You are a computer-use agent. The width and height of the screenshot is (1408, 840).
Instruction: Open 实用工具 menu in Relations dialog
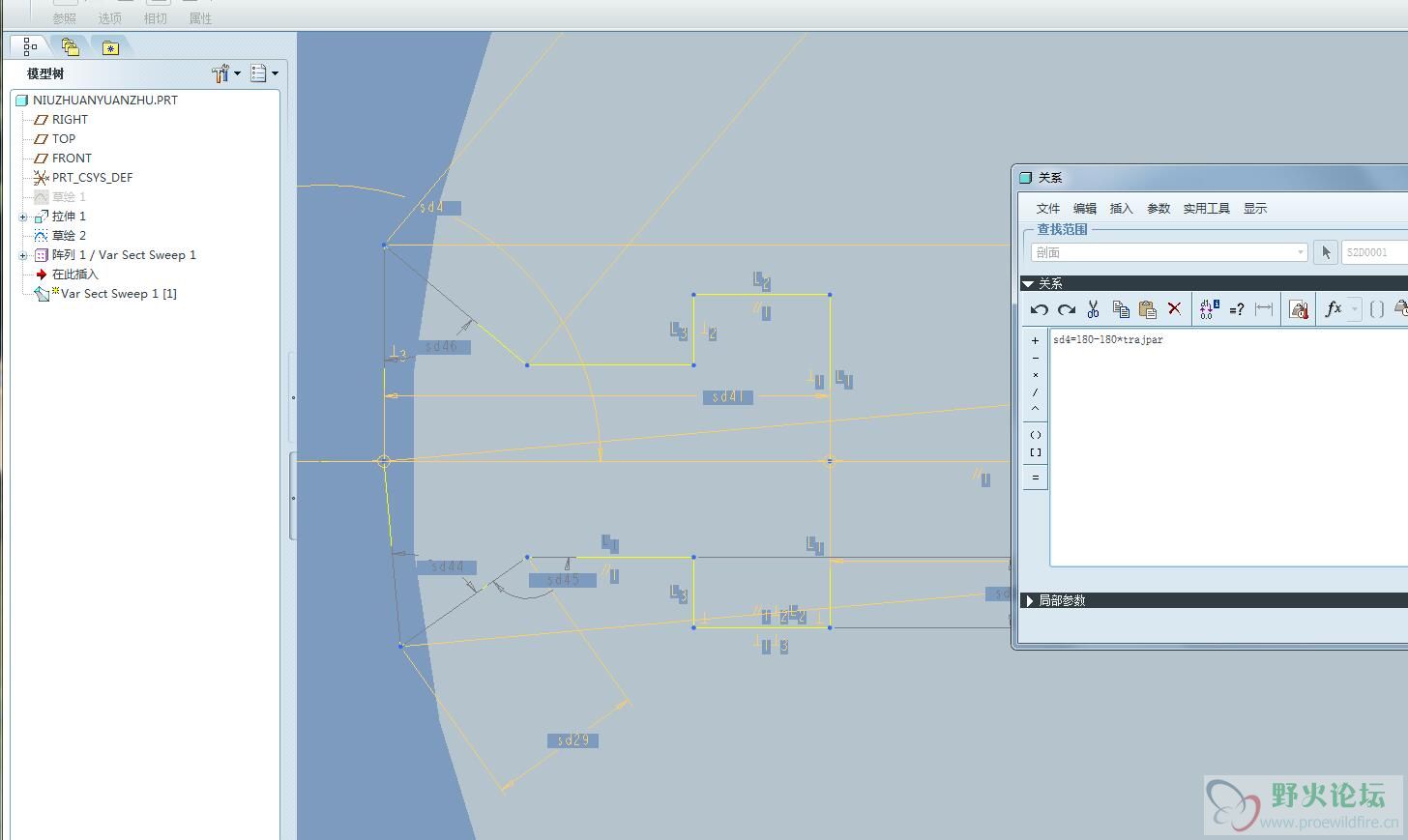[1206, 208]
